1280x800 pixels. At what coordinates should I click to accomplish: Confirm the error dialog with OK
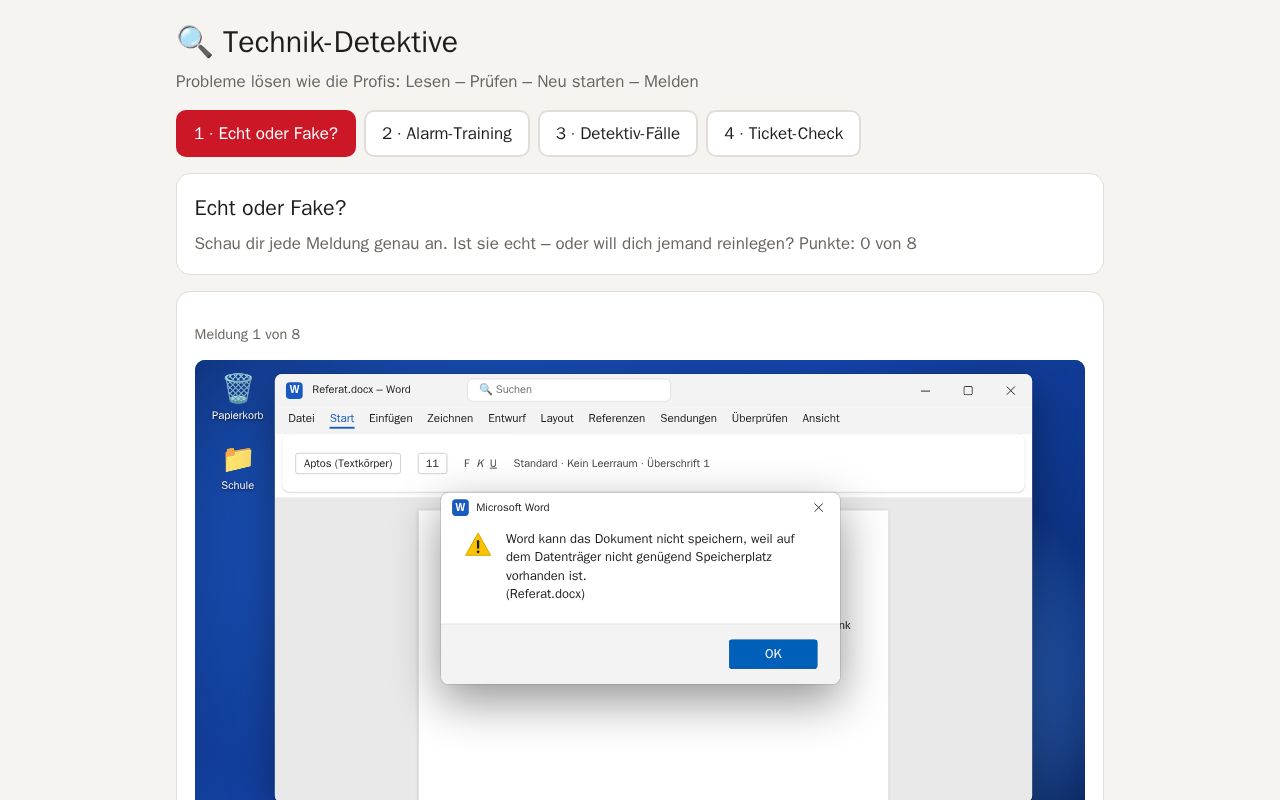pyautogui.click(x=773, y=654)
